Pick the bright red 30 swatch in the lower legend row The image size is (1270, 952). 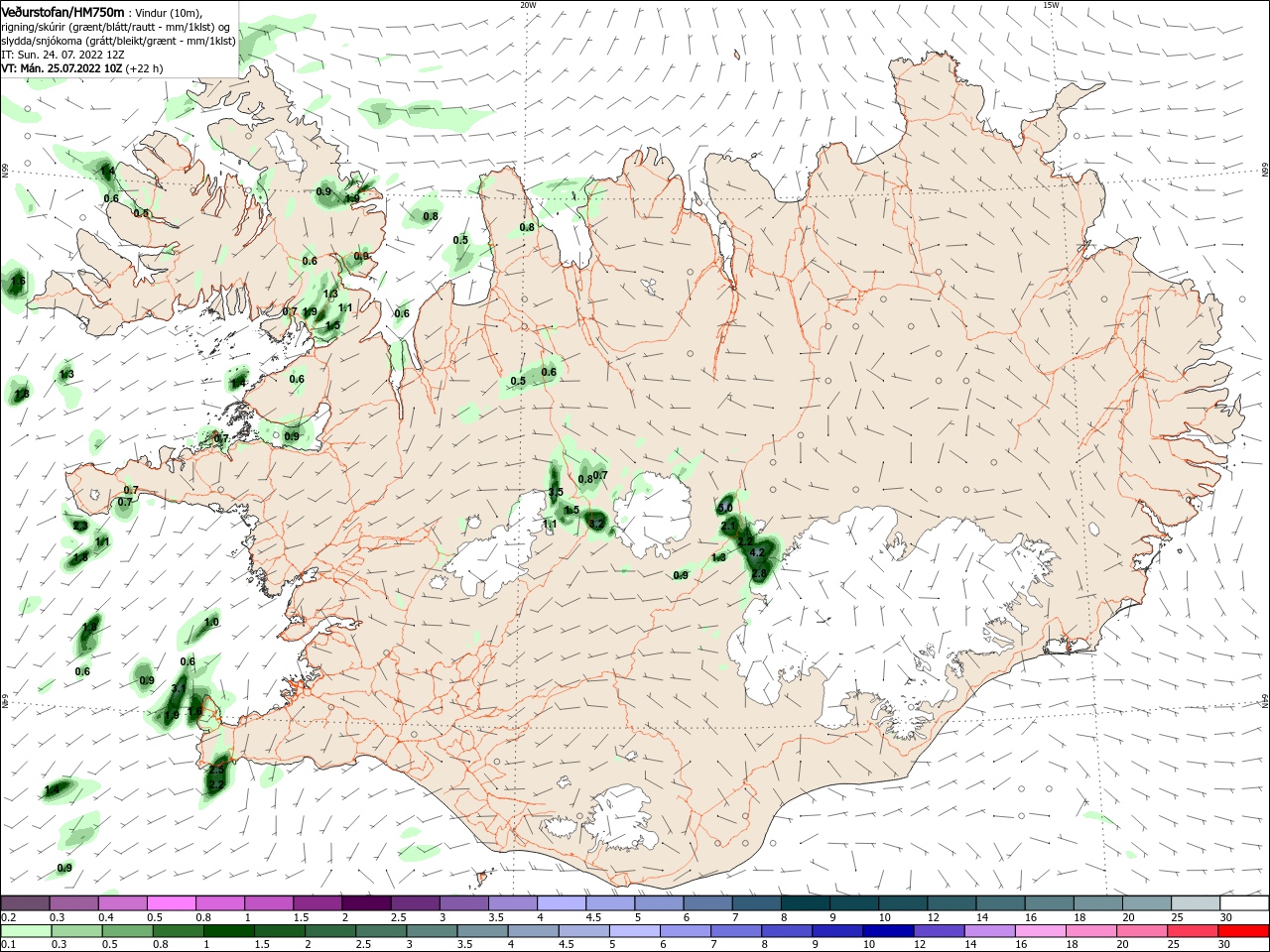[1242, 931]
